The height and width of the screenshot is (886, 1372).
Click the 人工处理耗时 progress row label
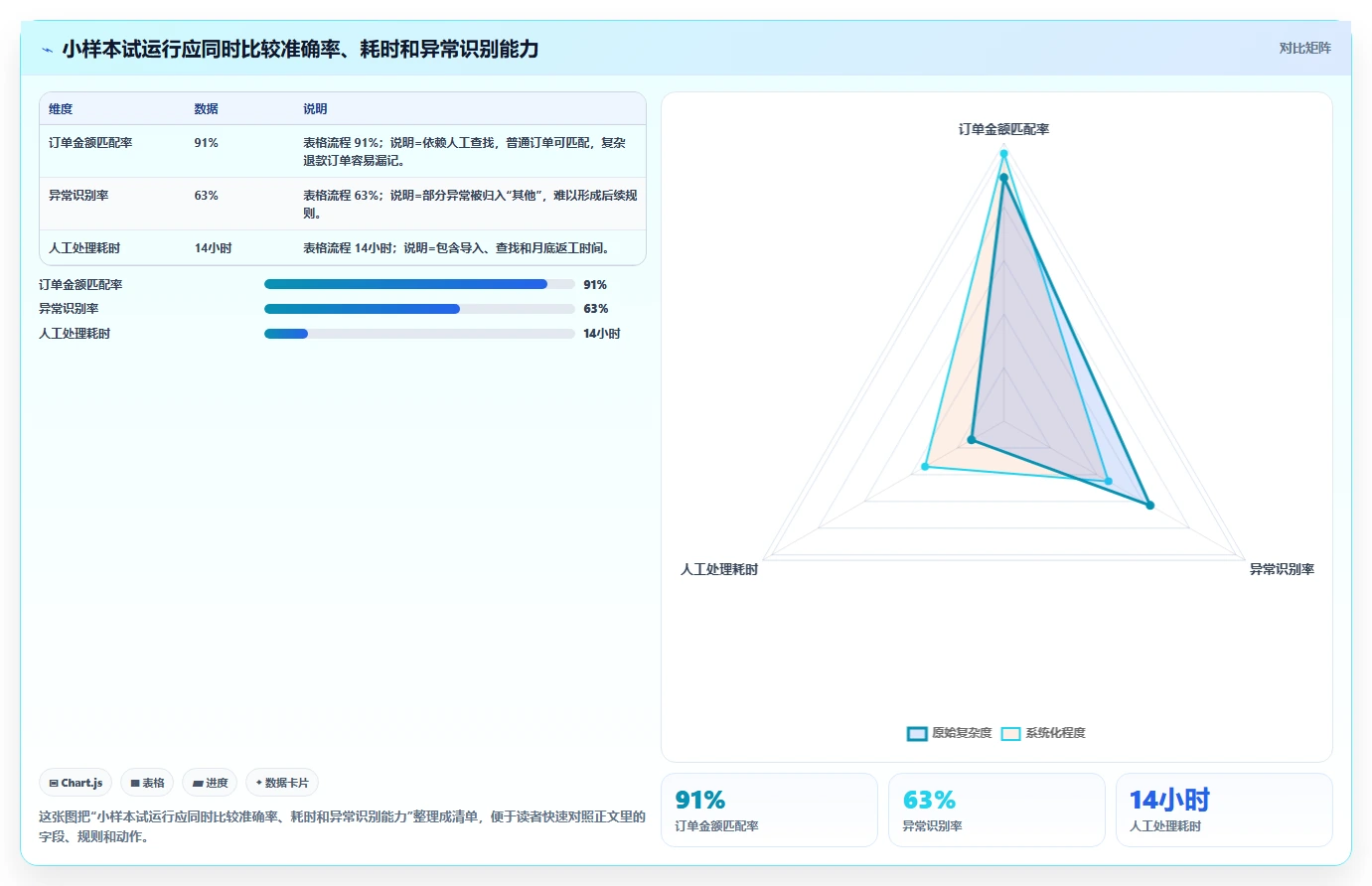click(75, 334)
